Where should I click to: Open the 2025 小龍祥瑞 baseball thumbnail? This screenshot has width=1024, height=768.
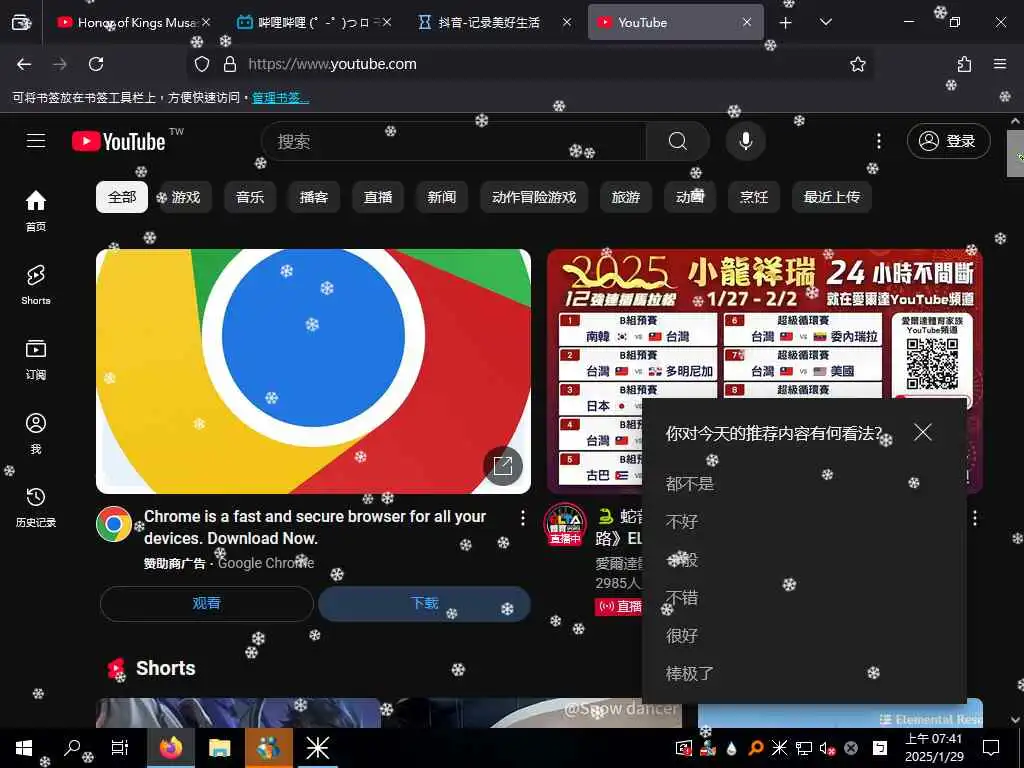pos(765,323)
